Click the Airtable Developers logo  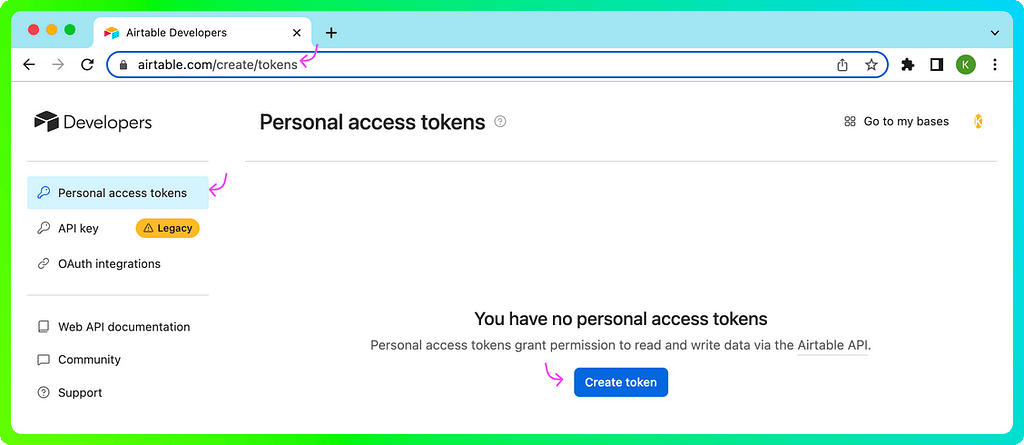click(93, 122)
